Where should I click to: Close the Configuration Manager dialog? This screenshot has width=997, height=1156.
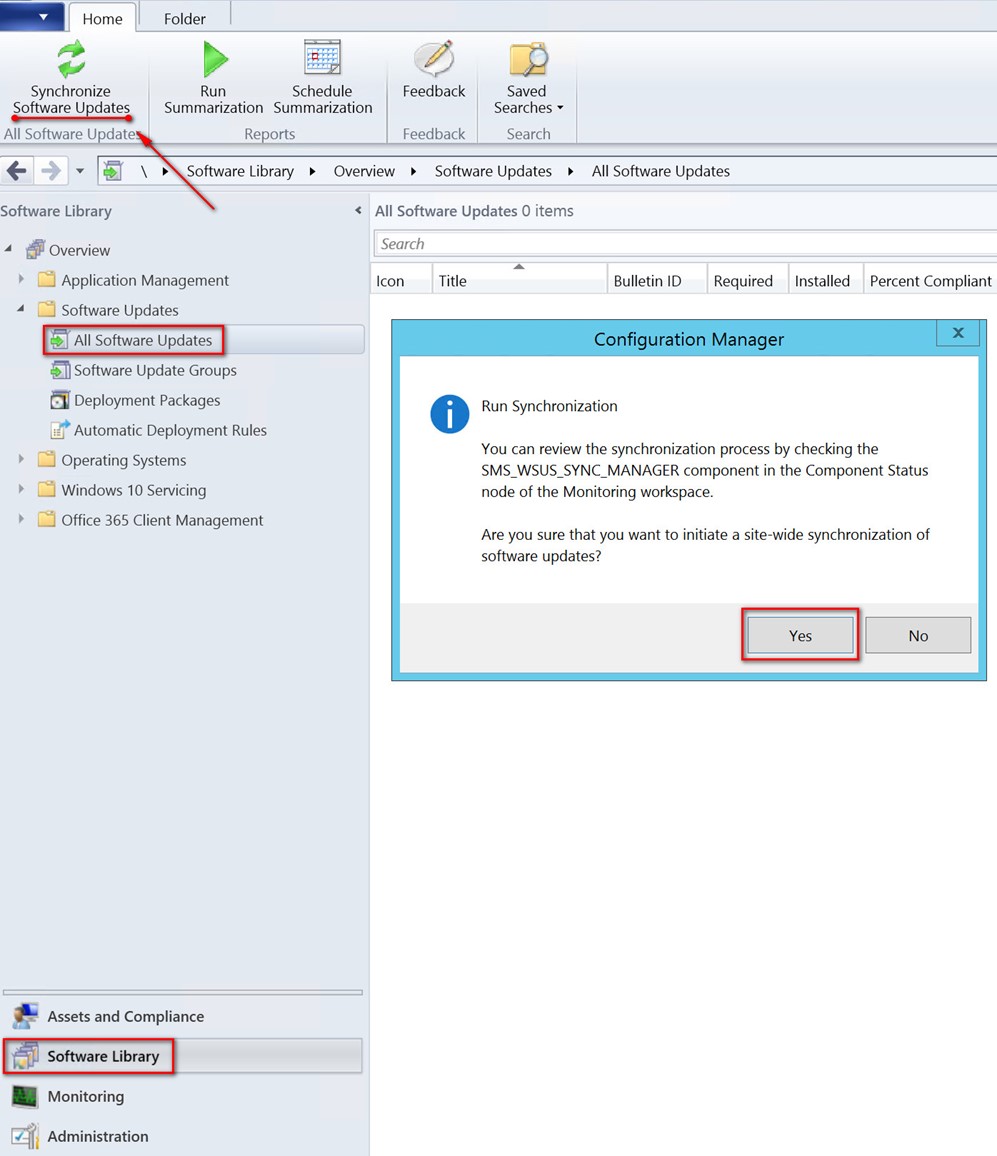pos(958,332)
